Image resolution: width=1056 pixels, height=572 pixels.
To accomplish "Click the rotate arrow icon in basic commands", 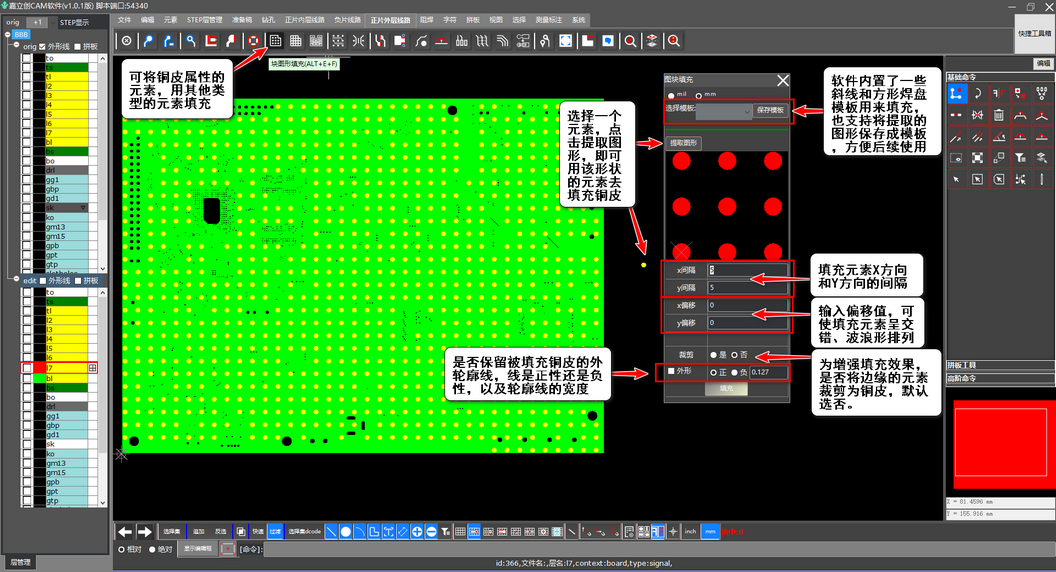I will coord(977,93).
